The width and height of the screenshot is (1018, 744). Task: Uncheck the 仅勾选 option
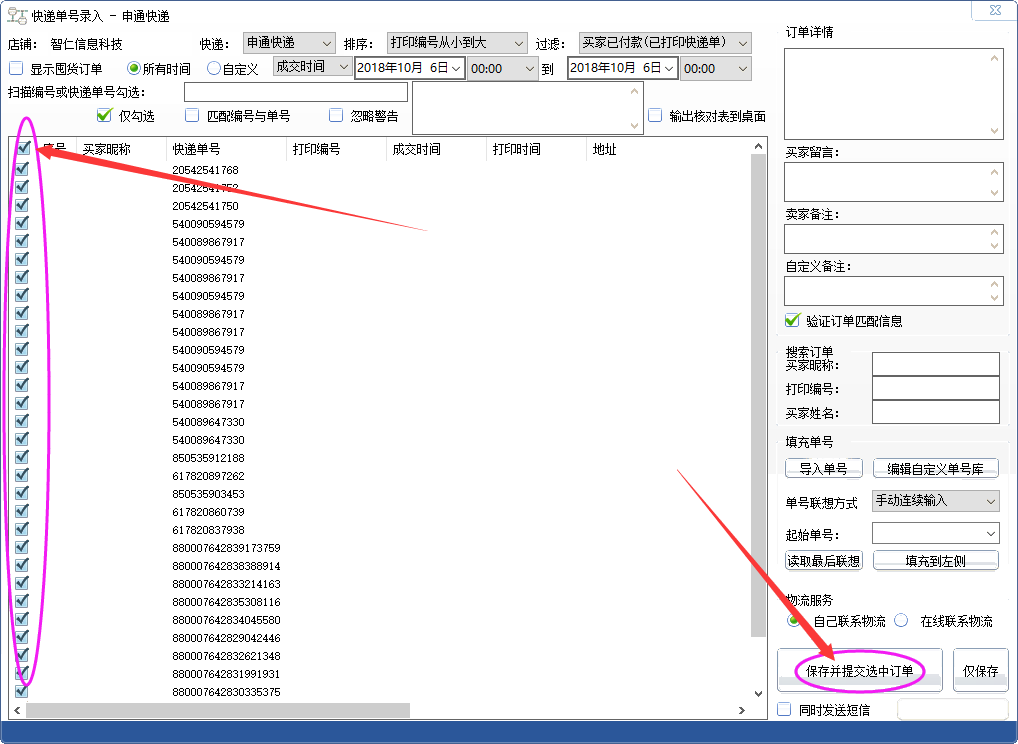click(104, 115)
